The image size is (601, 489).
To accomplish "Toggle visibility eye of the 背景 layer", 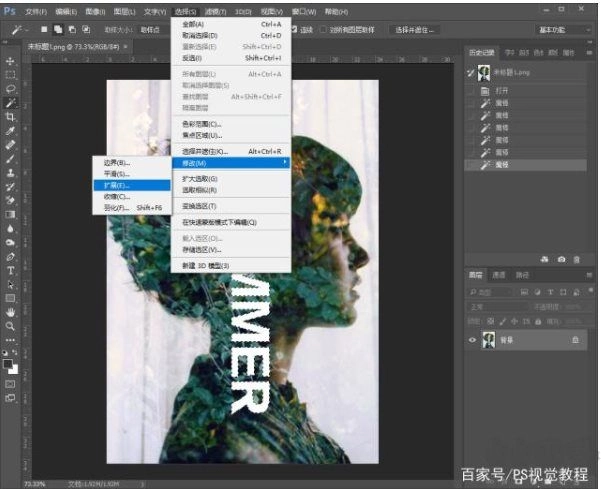I will [x=472, y=340].
